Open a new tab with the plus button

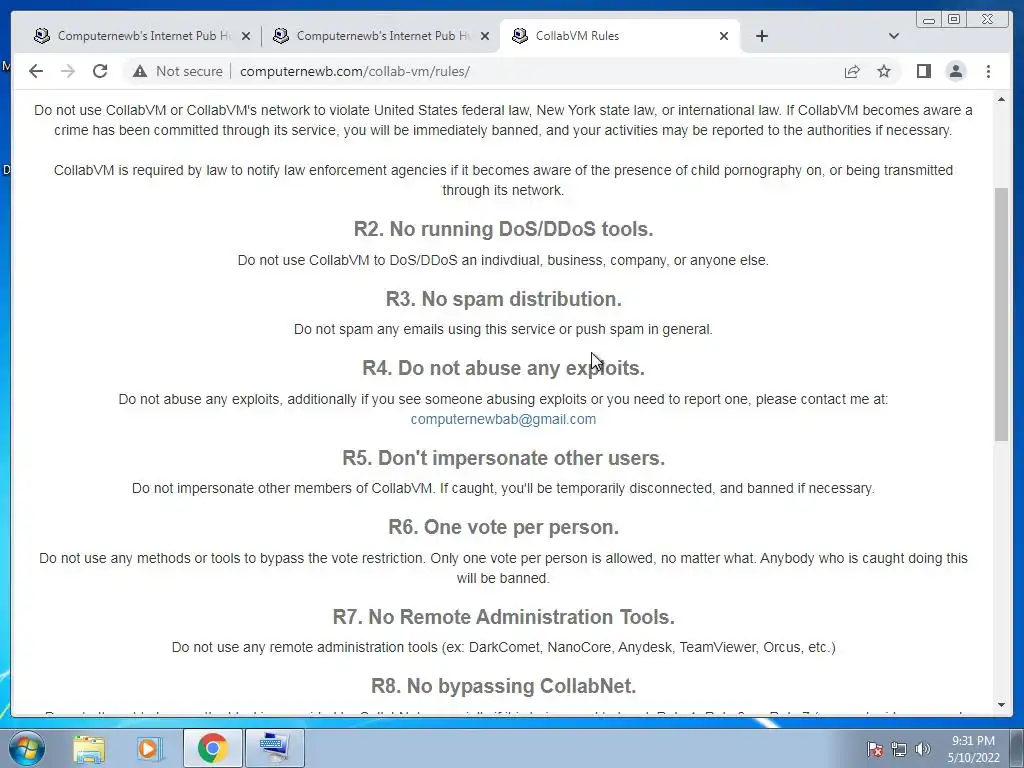(x=761, y=36)
